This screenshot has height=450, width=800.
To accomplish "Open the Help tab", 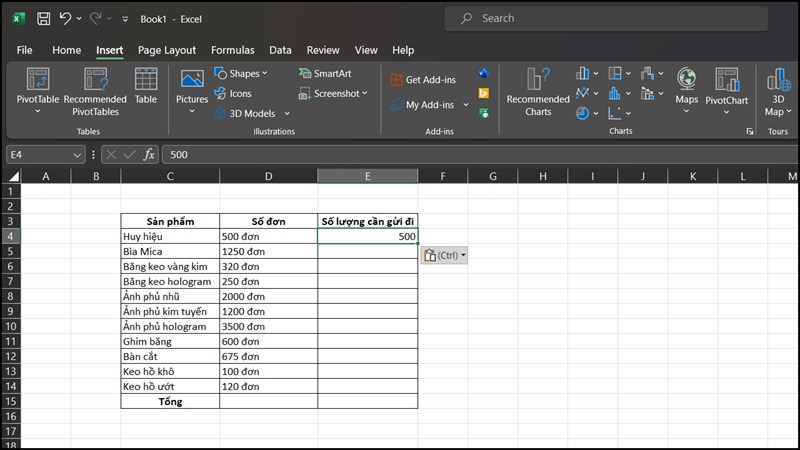I will [x=403, y=50].
